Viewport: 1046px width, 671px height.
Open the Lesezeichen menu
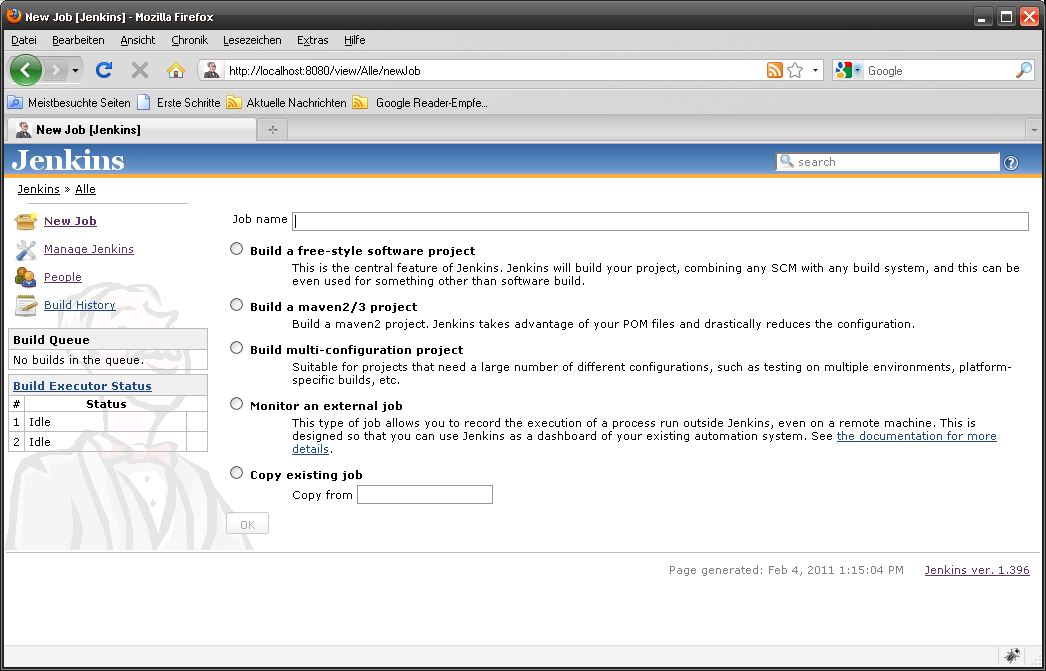[254, 40]
